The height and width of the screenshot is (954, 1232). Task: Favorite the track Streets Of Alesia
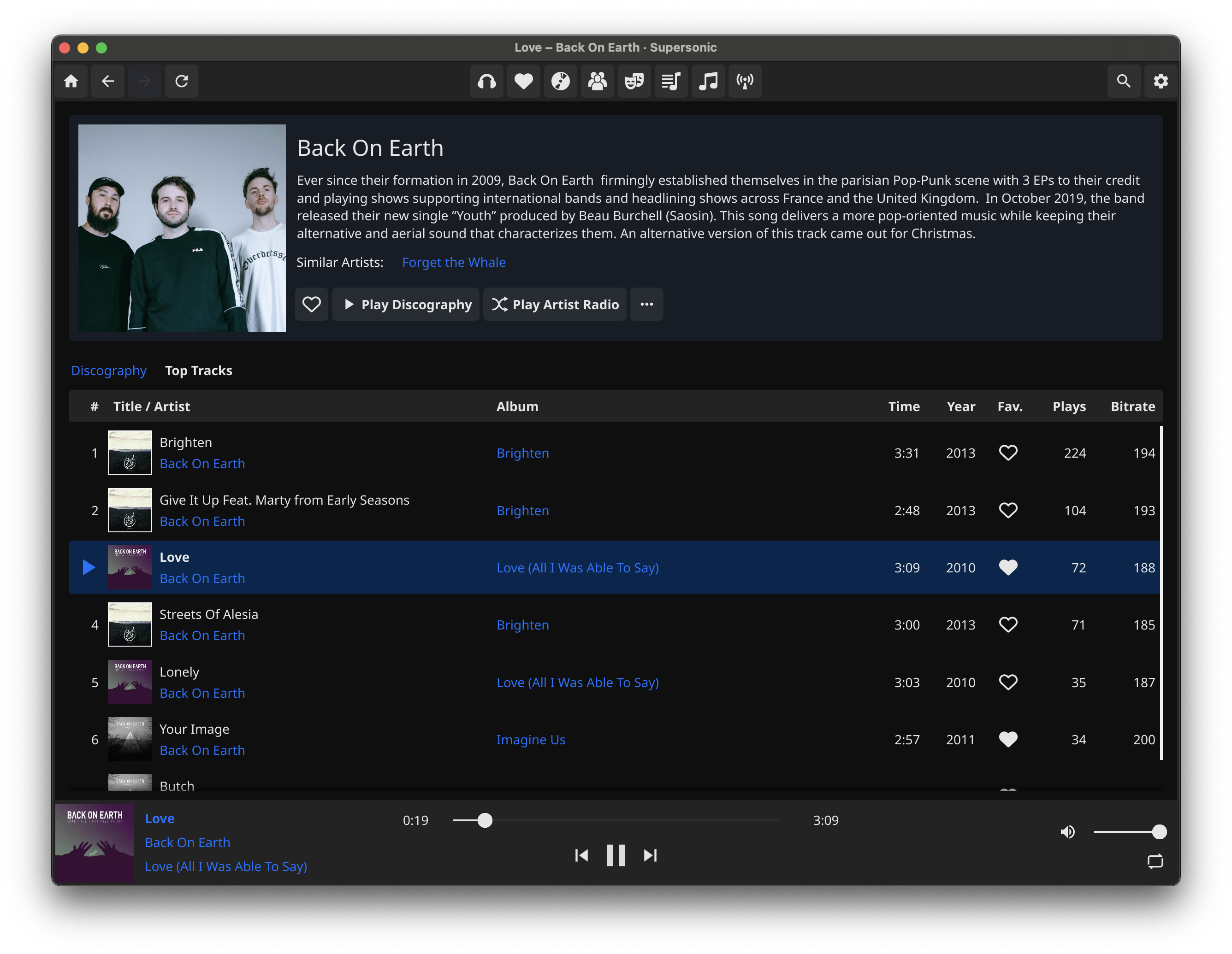pos(1008,625)
